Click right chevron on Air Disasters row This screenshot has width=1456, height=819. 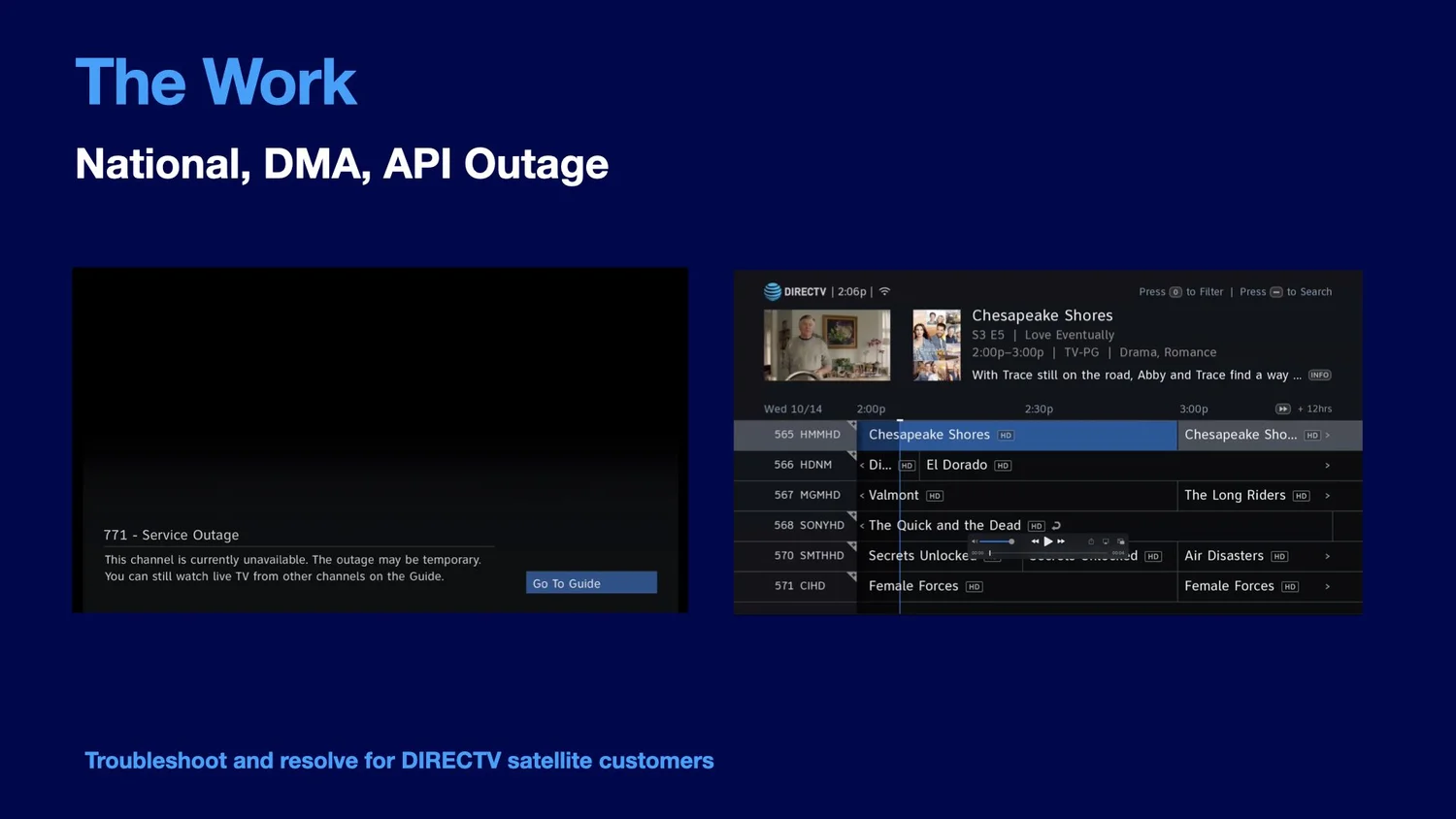click(x=1328, y=555)
